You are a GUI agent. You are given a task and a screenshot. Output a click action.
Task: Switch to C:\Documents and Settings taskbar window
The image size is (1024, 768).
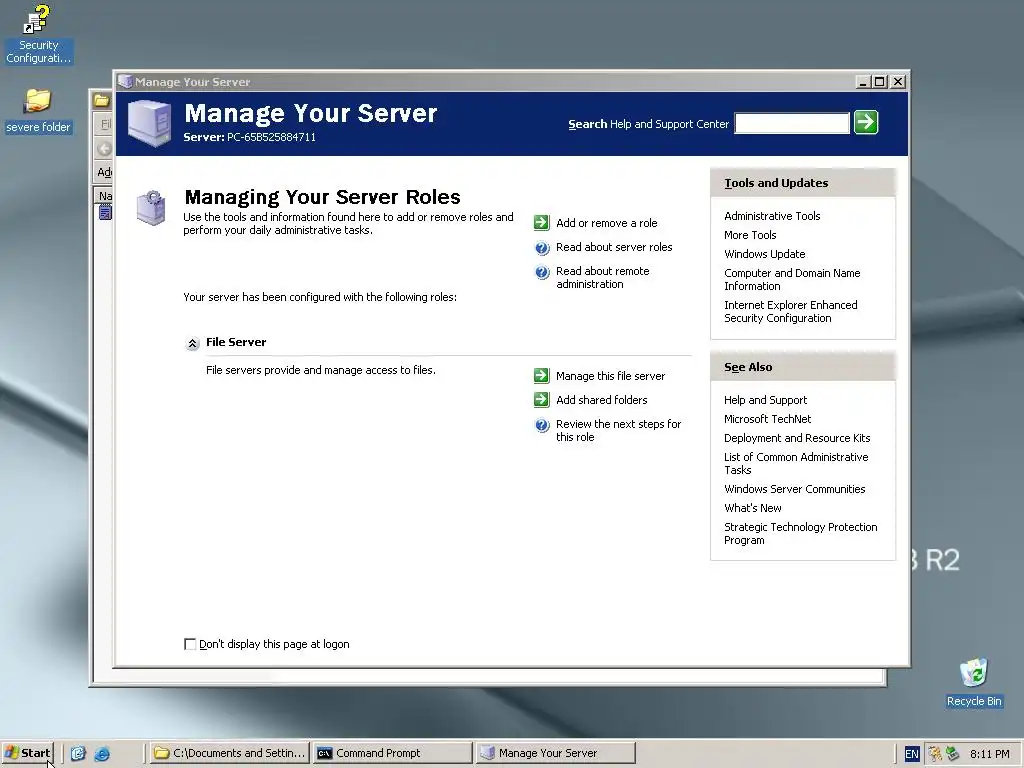(229, 754)
